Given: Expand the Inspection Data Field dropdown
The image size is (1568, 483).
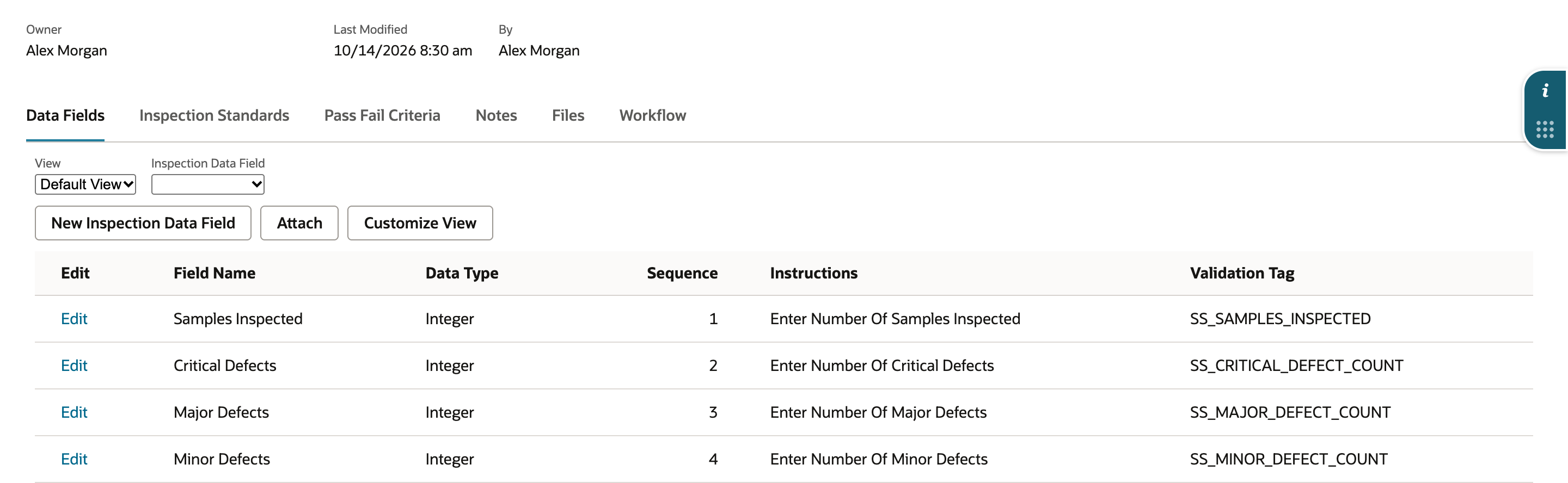Looking at the screenshot, I should pyautogui.click(x=207, y=184).
